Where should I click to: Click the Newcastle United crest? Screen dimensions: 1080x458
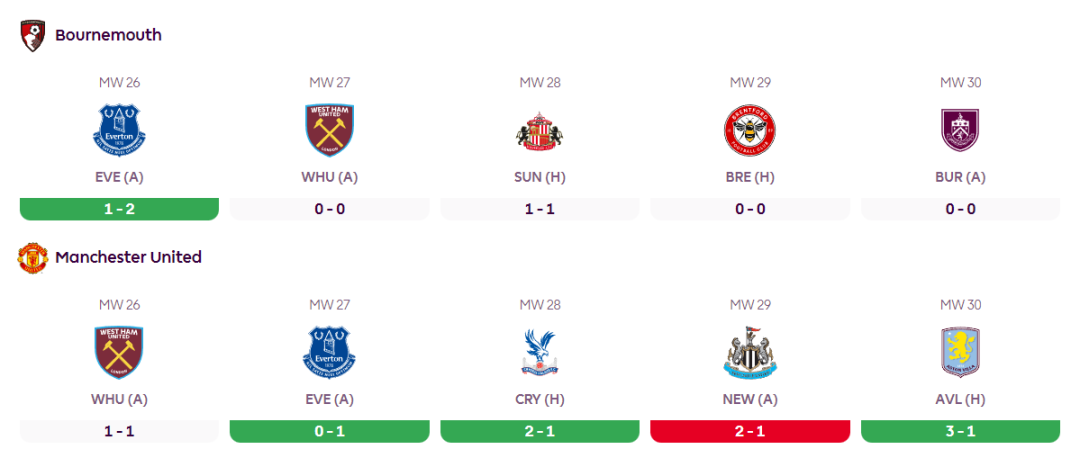click(750, 353)
